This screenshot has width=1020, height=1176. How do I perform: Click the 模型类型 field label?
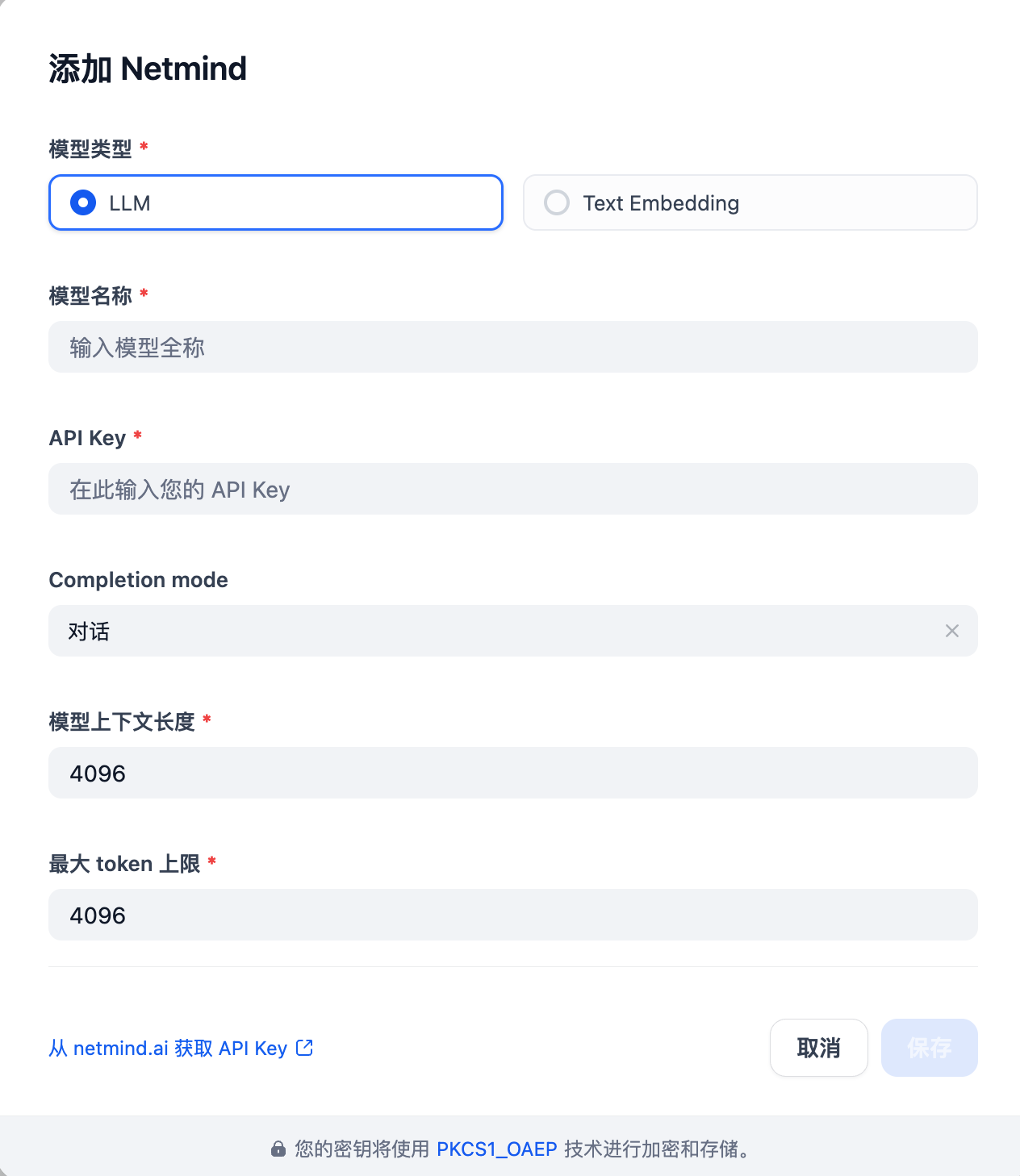click(x=90, y=149)
